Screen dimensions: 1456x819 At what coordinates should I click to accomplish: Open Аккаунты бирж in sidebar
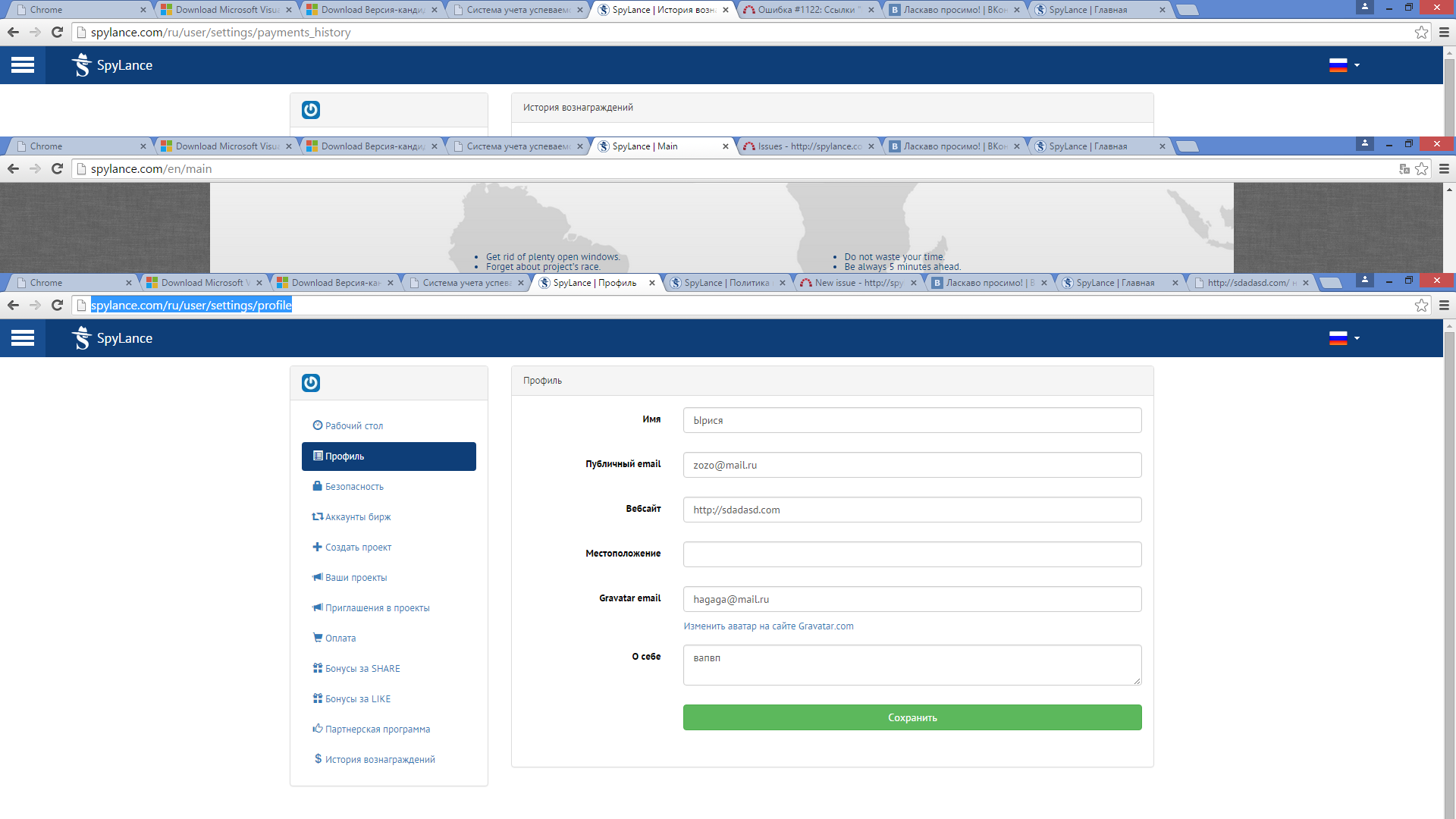click(x=357, y=517)
